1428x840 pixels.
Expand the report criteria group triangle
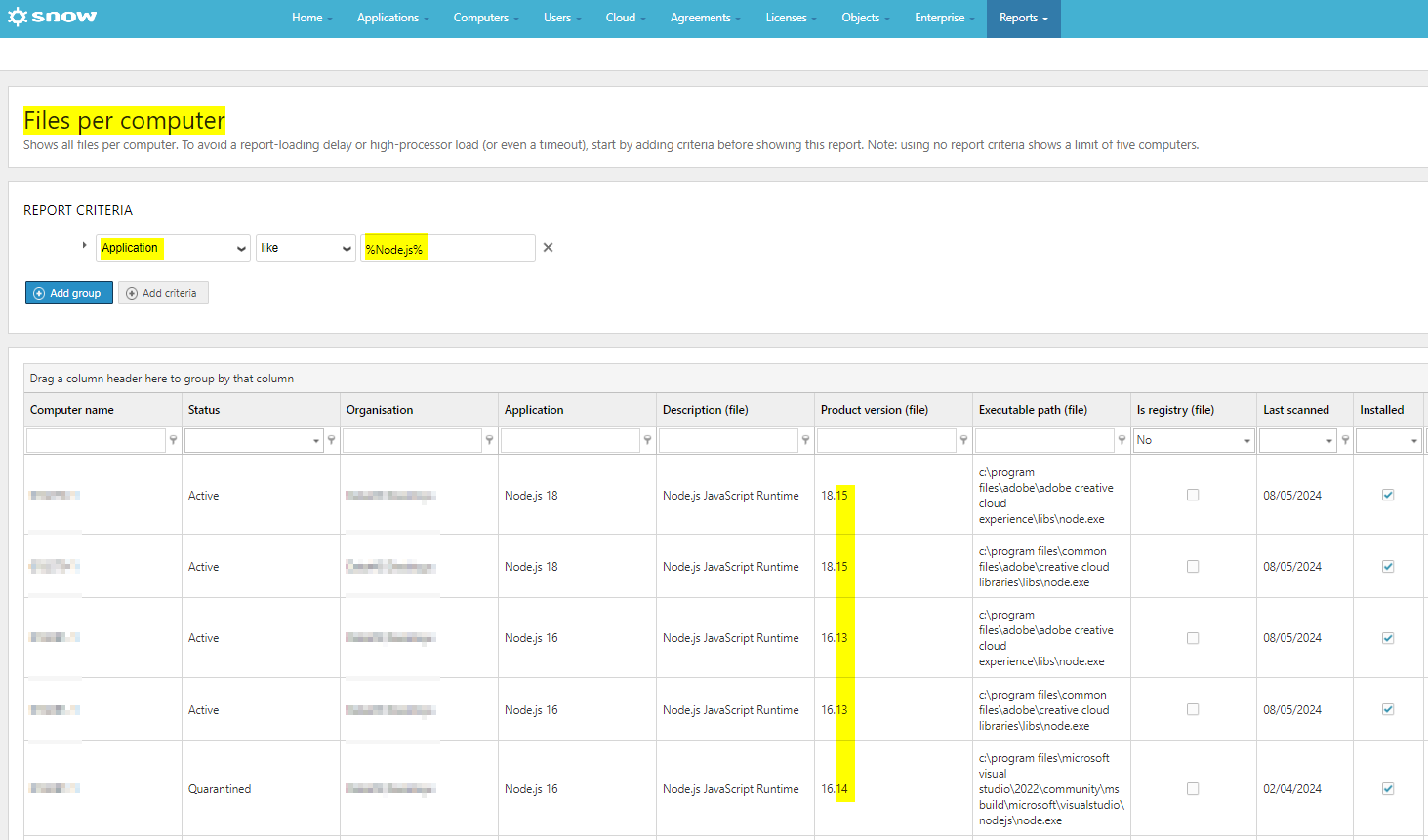85,245
